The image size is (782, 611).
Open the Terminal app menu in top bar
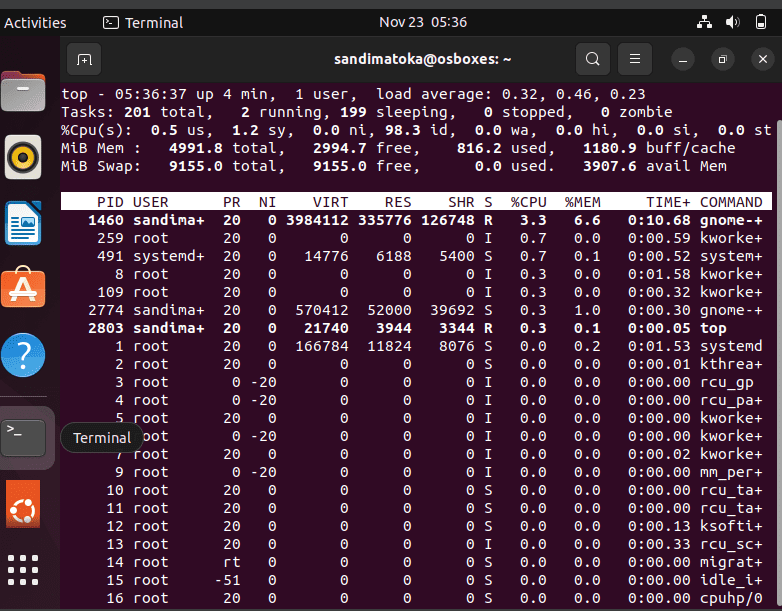pyautogui.click(x=143, y=22)
